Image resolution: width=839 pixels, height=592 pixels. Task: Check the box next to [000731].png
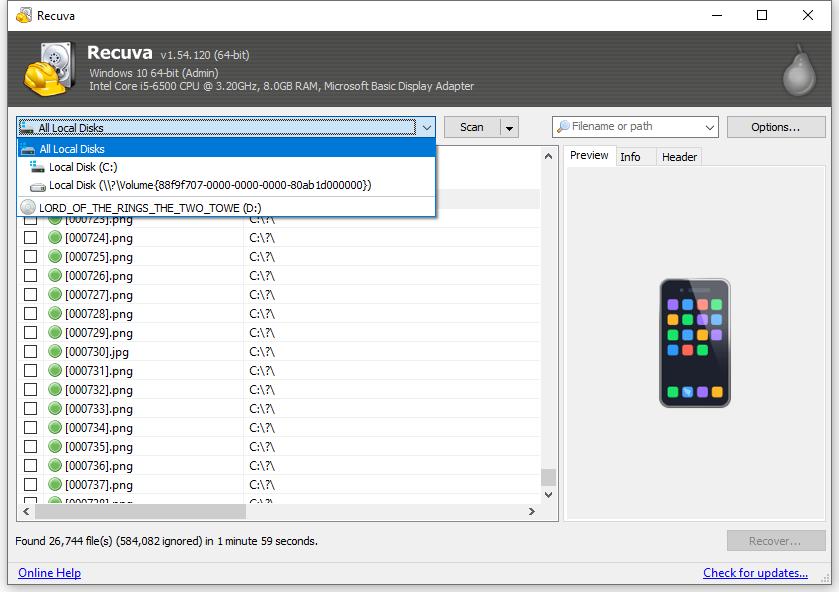pyautogui.click(x=30, y=371)
